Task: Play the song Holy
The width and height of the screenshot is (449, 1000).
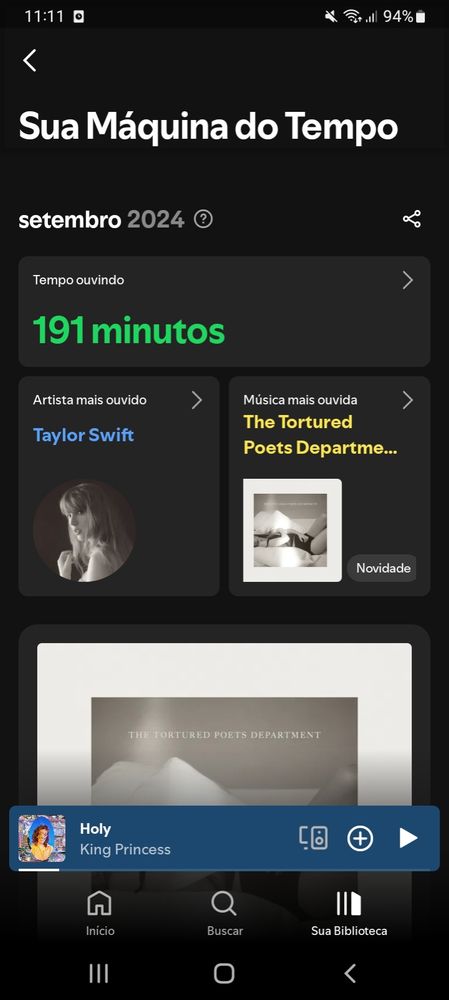Action: [408, 838]
